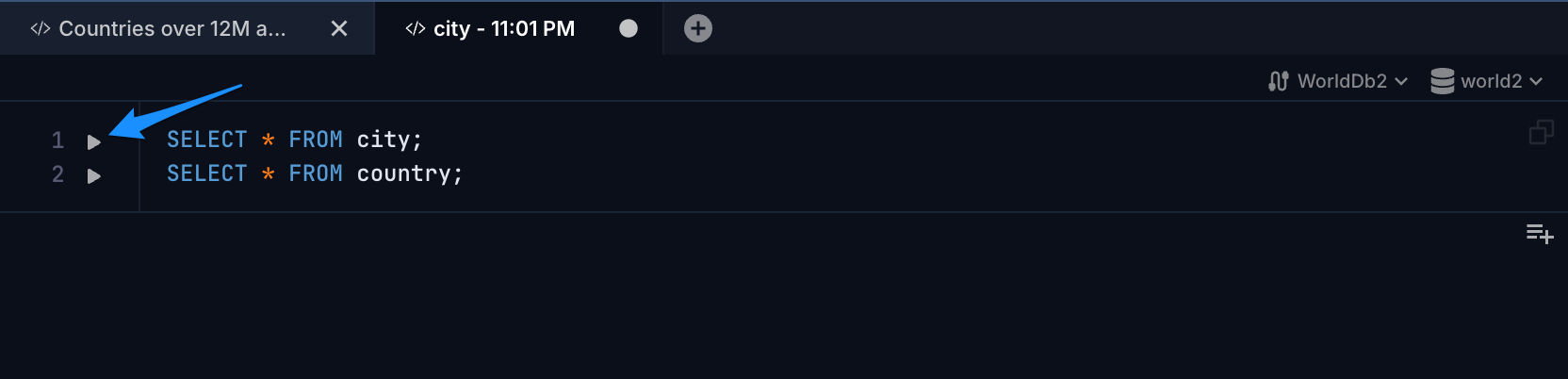Click the unsaved-changes dot on the city tab
Image resolution: width=1568 pixels, height=379 pixels.
pos(629,28)
